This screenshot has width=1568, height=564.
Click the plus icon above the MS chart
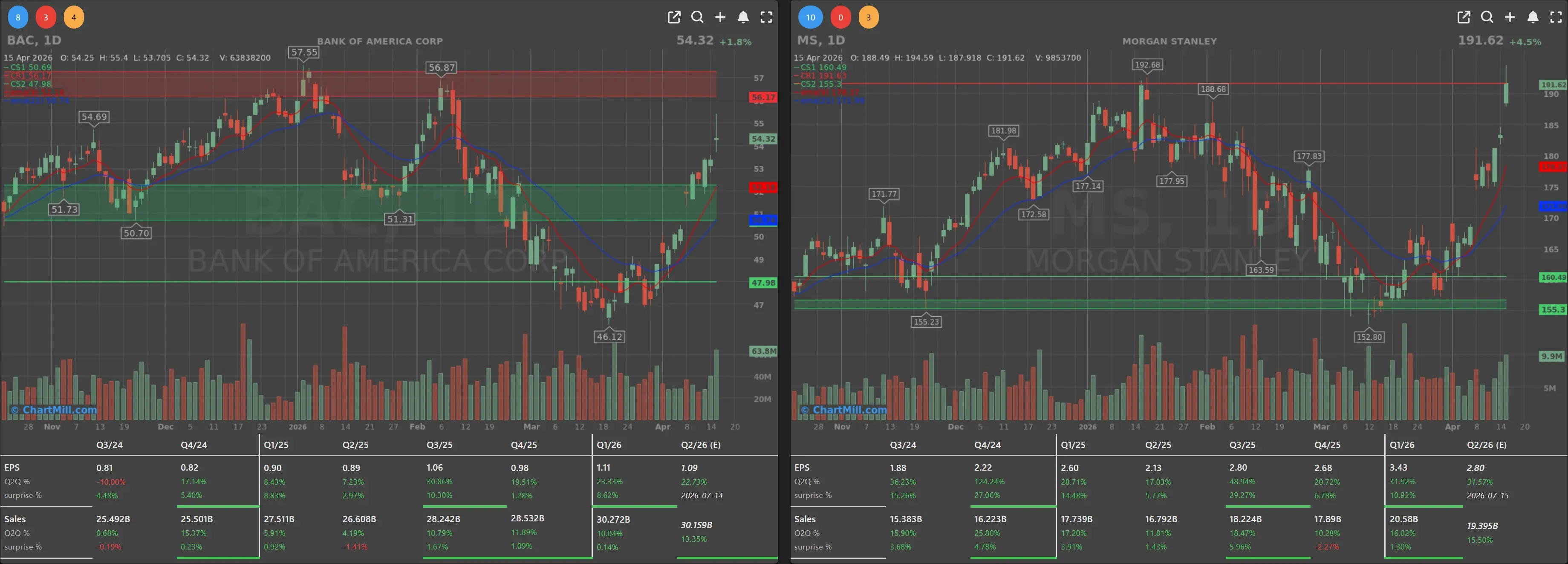click(1510, 17)
